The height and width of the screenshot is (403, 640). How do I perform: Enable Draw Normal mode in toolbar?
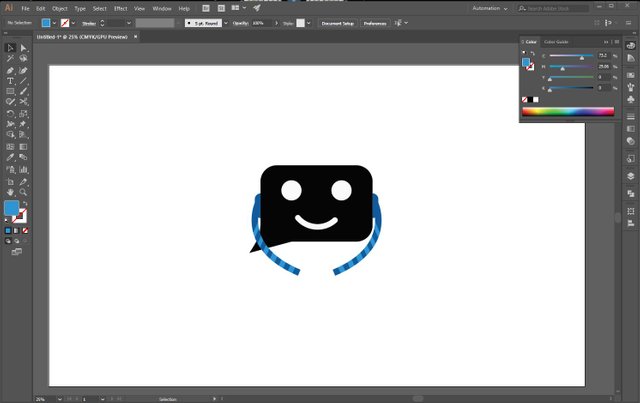tap(8, 241)
